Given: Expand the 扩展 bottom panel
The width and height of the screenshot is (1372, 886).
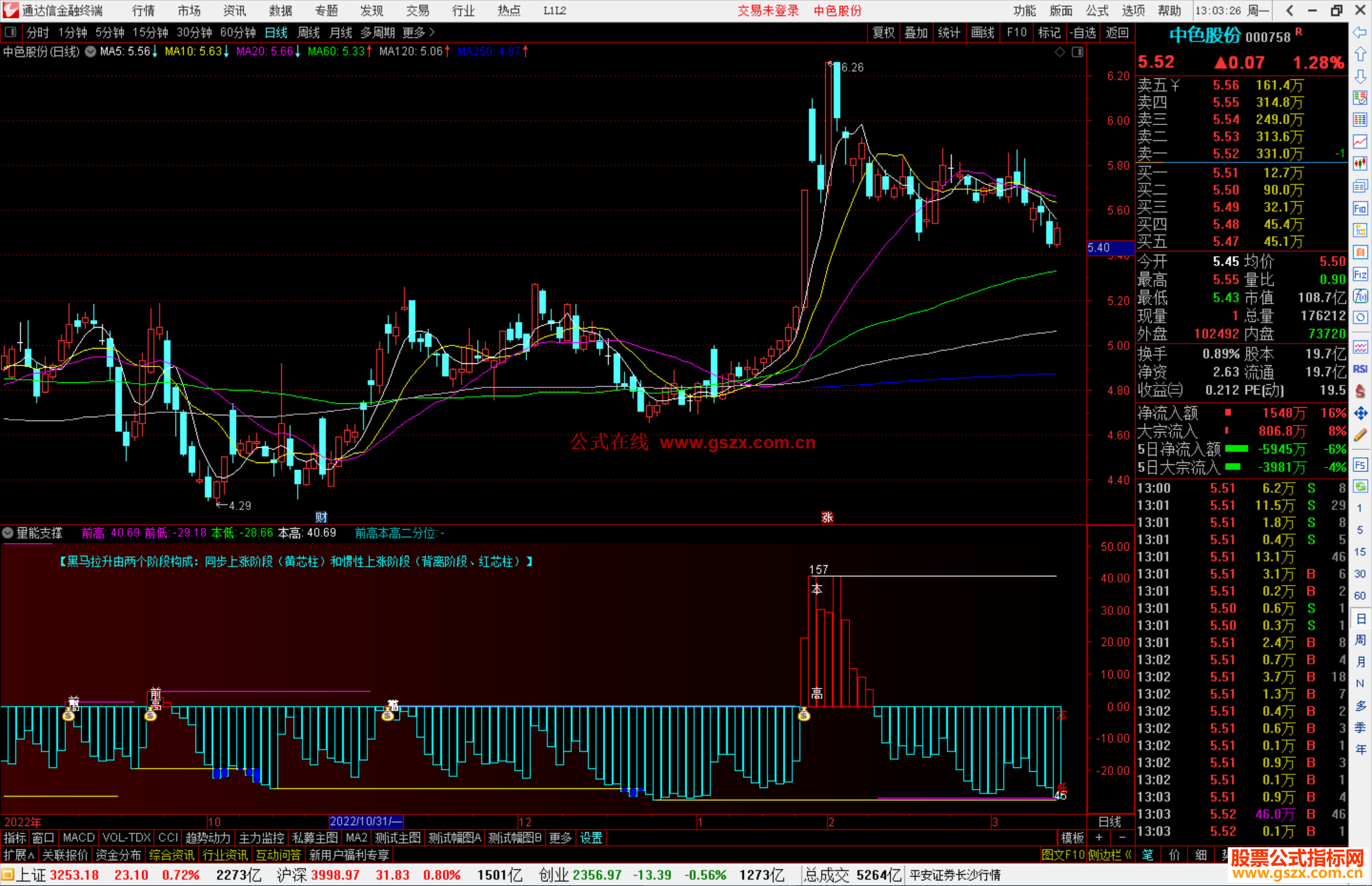Looking at the screenshot, I should tap(18, 855).
